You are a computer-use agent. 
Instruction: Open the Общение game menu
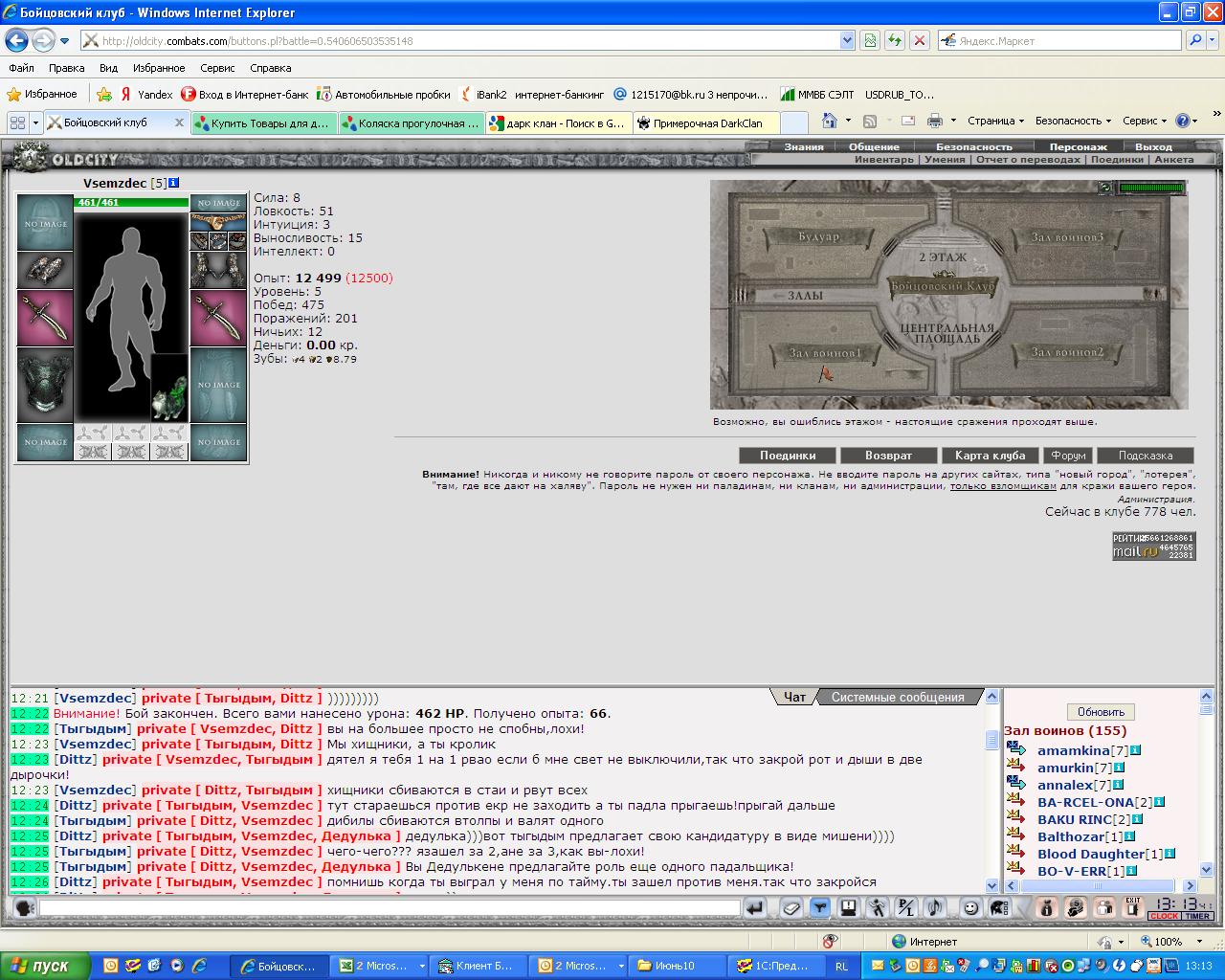point(874,146)
